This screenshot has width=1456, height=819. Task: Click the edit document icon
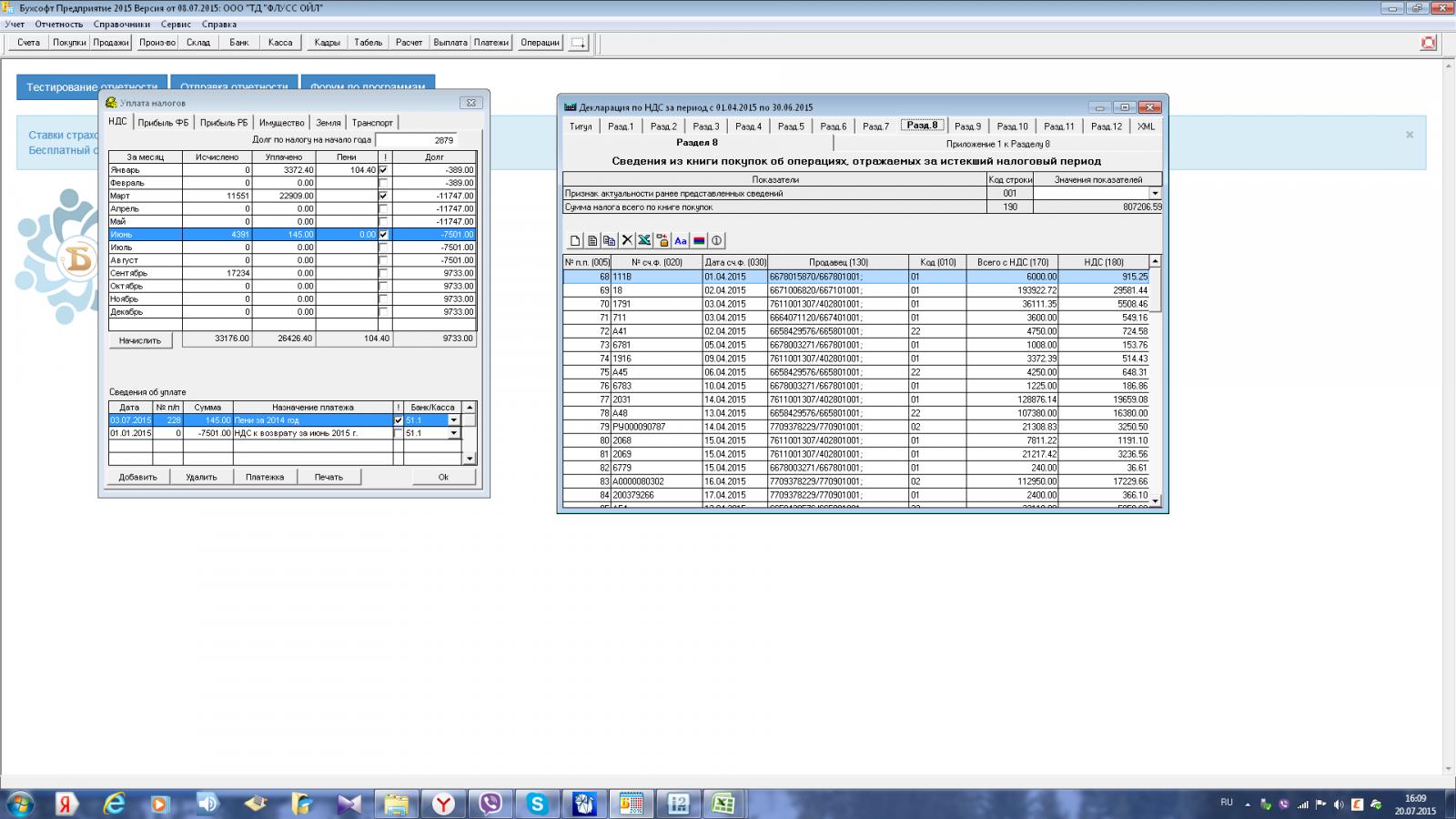tap(592, 241)
